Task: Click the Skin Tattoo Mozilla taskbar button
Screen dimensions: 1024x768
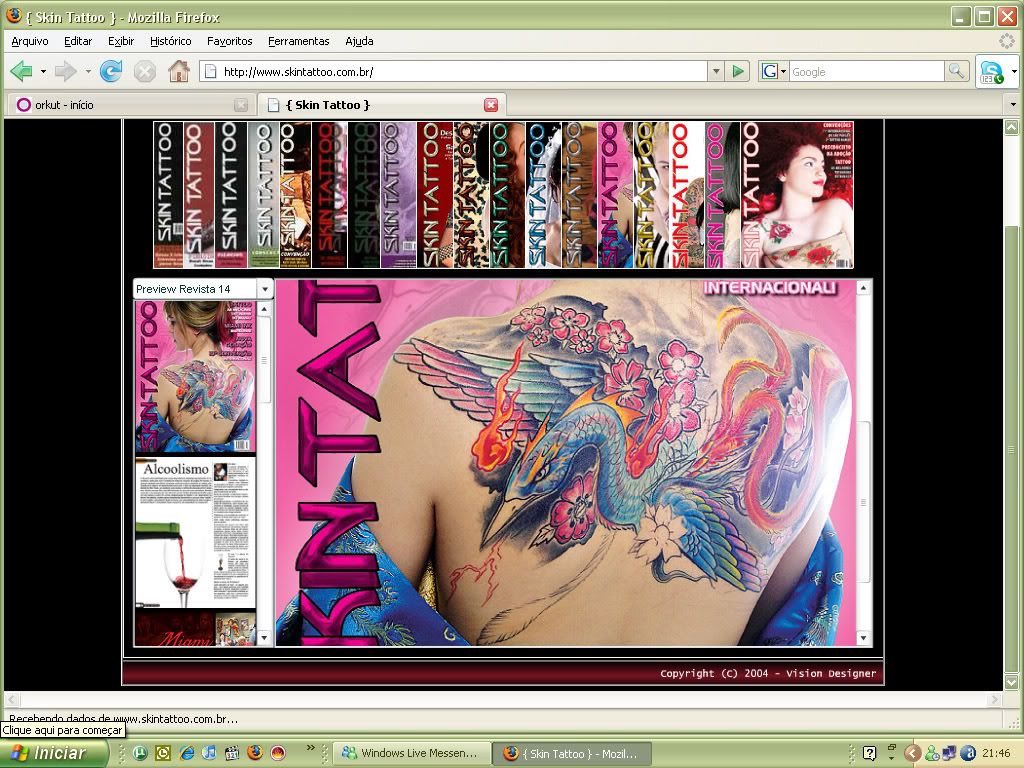Action: coord(571,754)
